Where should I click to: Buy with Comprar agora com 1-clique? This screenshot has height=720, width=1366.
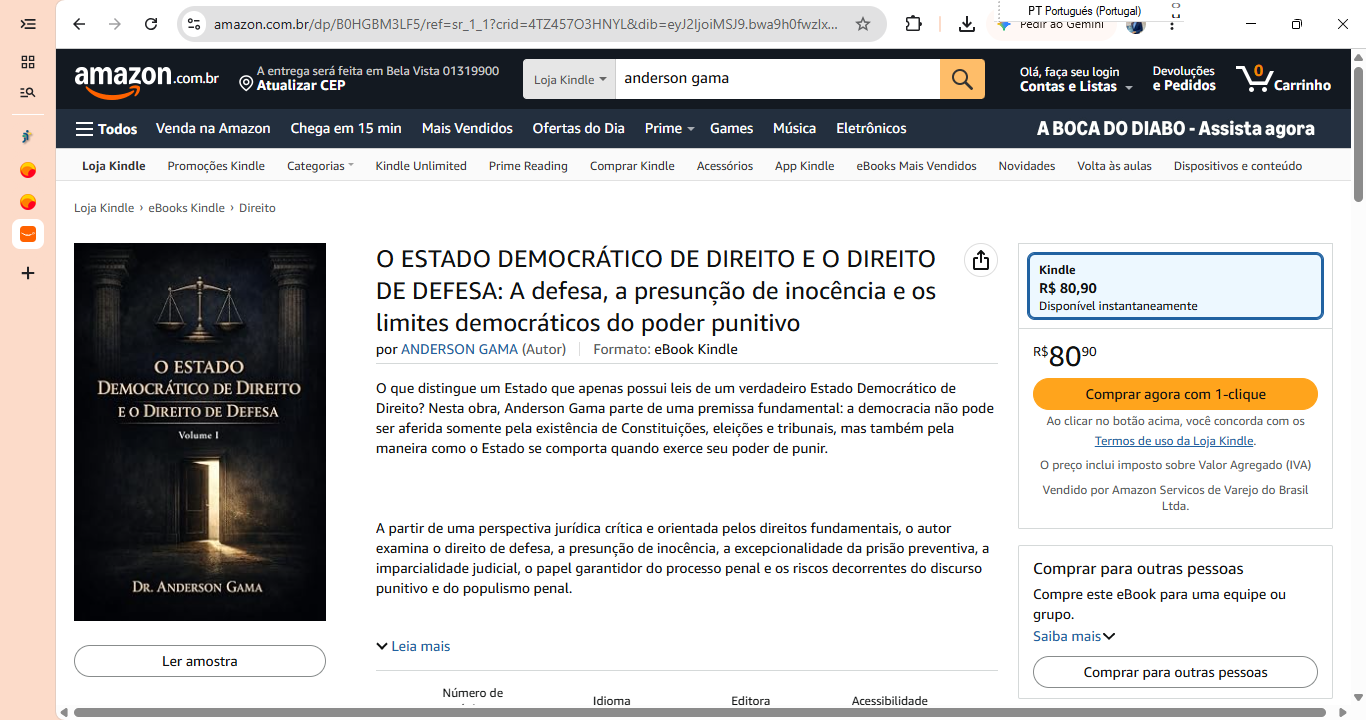click(1175, 394)
